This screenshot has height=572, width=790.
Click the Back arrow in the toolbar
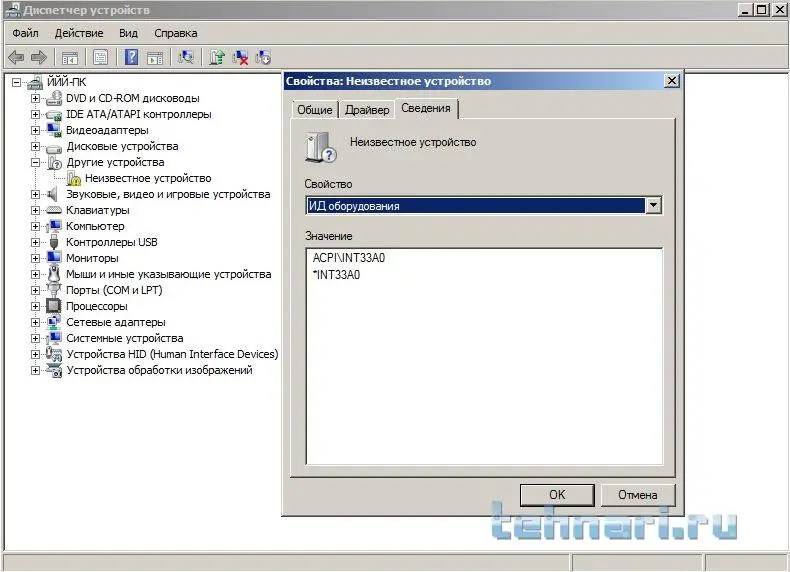tap(16, 57)
